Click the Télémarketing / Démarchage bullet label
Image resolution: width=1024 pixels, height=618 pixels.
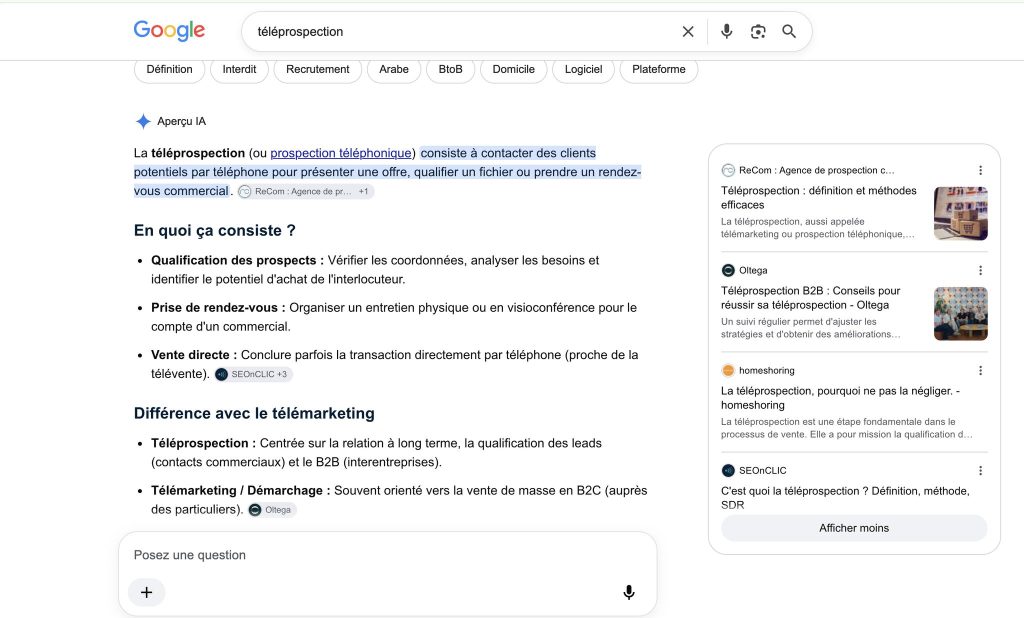pos(240,490)
